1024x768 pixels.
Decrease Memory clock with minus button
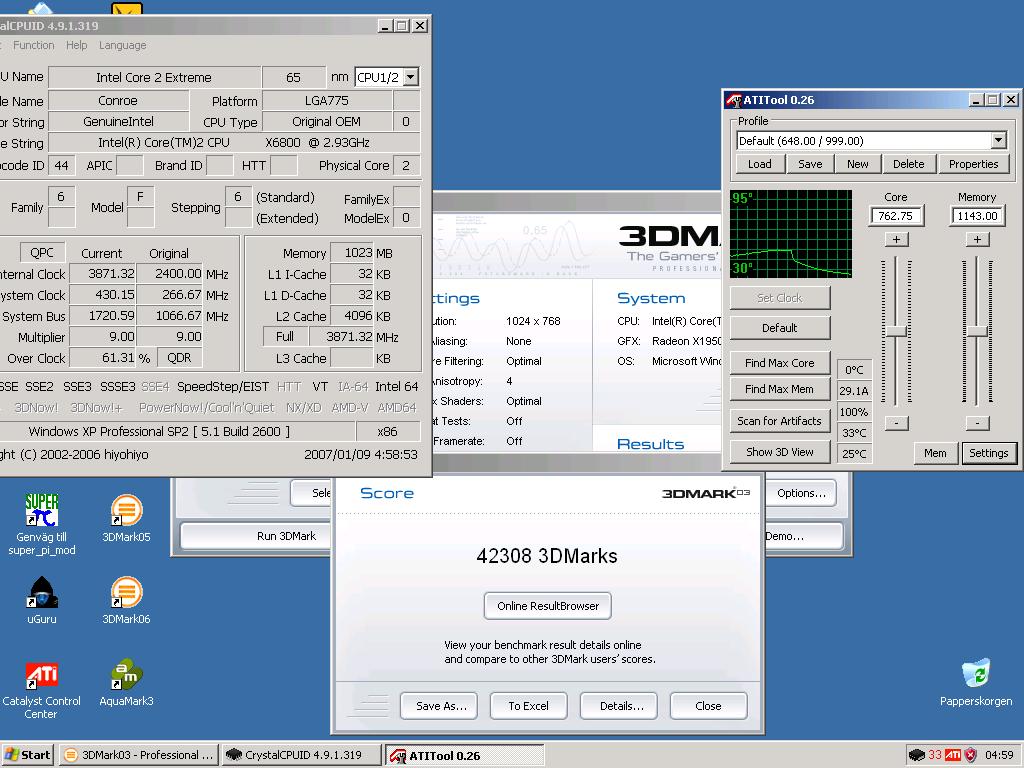pyautogui.click(x=977, y=423)
